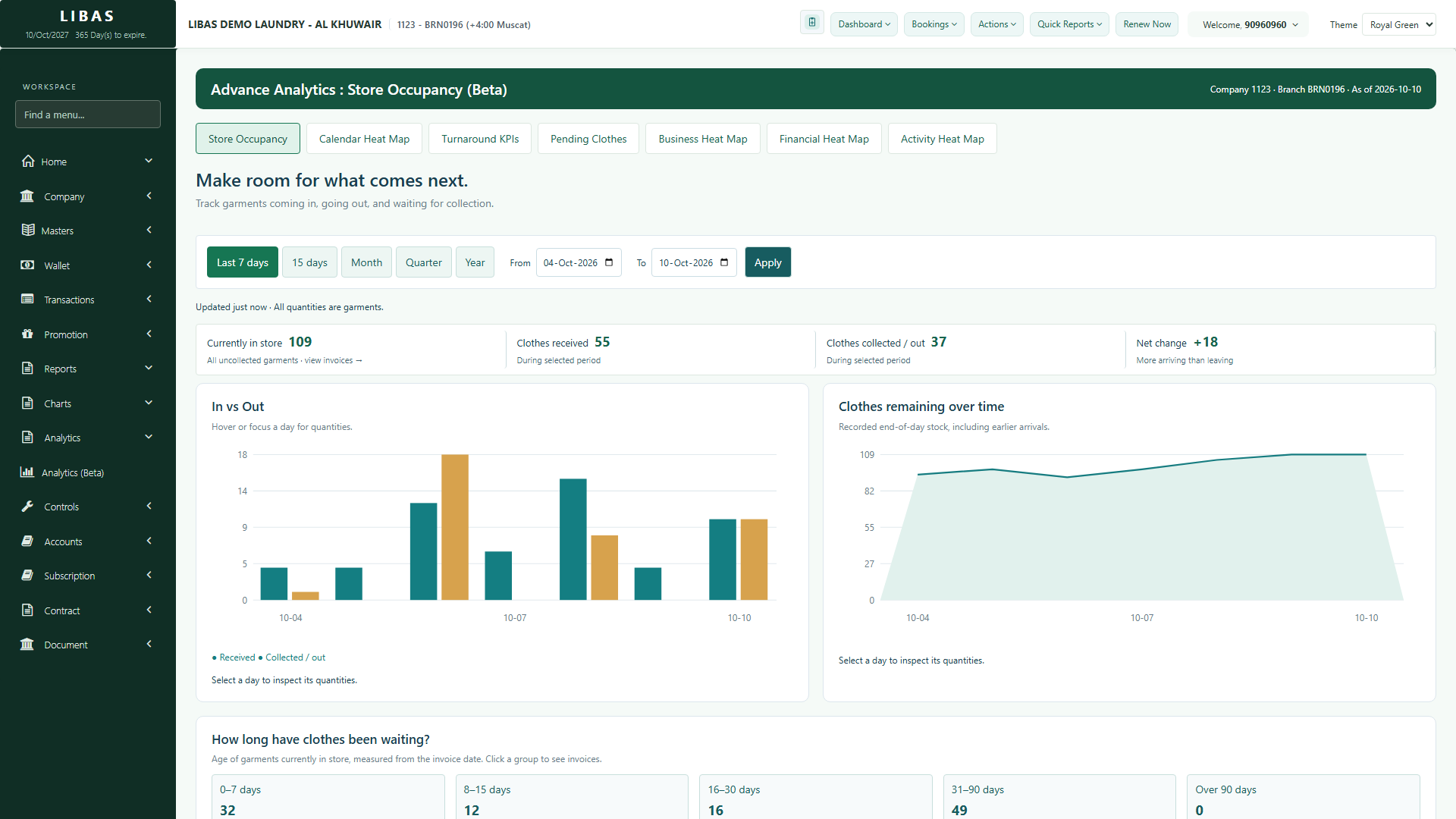
Task: Open the Activity Heat Map tab
Action: coord(942,139)
